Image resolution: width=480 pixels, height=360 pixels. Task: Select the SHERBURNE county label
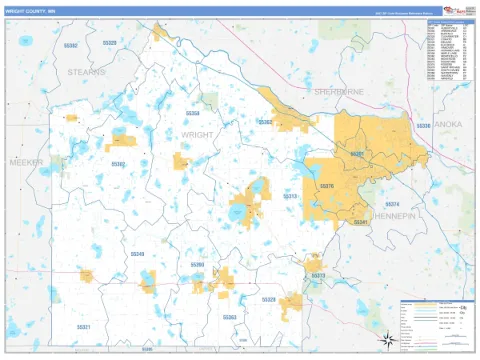pos(339,92)
